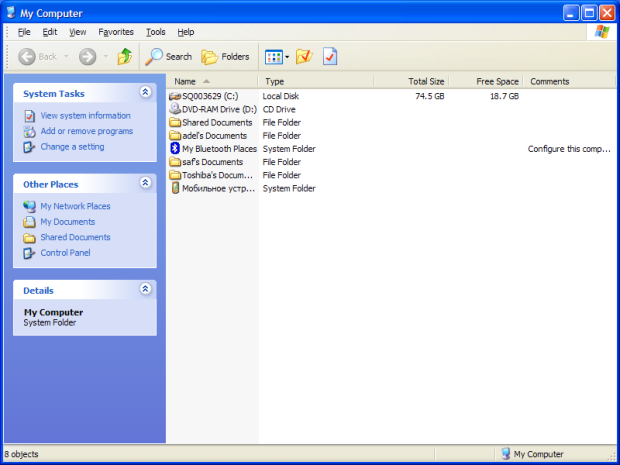
Task: Click Change a setting link
Action: point(72,147)
